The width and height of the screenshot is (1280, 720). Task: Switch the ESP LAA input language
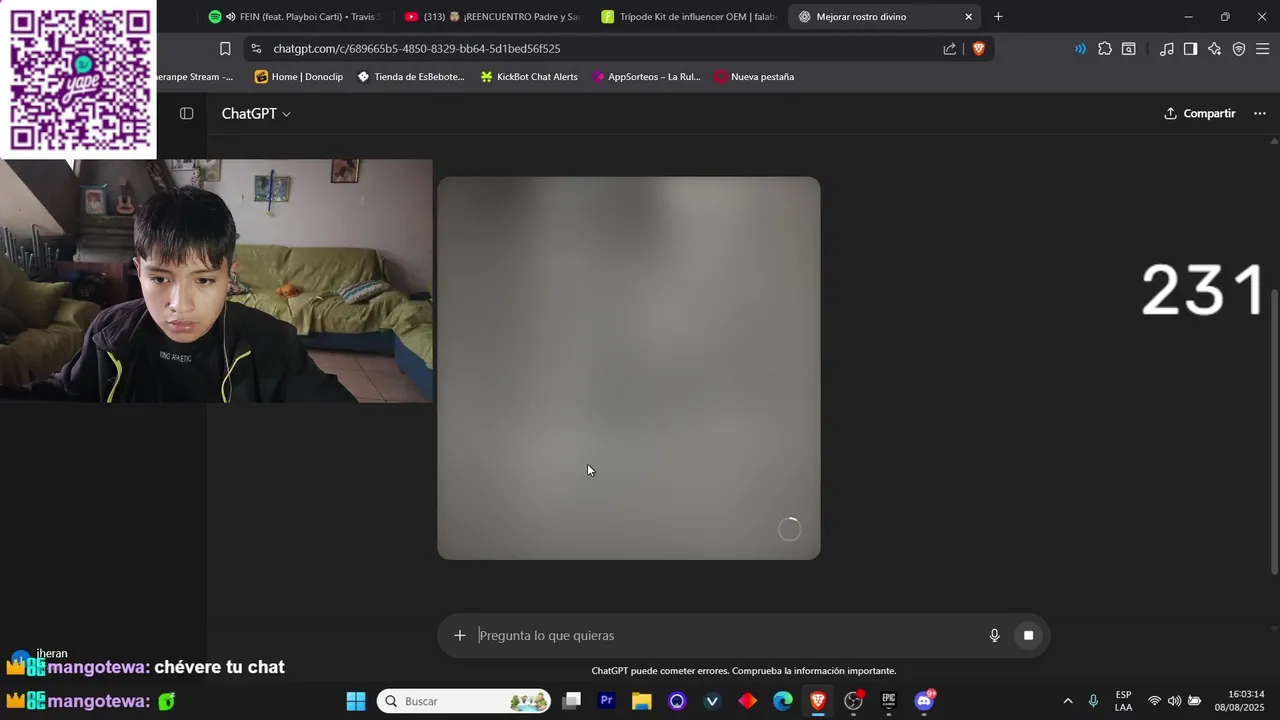(x=1123, y=701)
